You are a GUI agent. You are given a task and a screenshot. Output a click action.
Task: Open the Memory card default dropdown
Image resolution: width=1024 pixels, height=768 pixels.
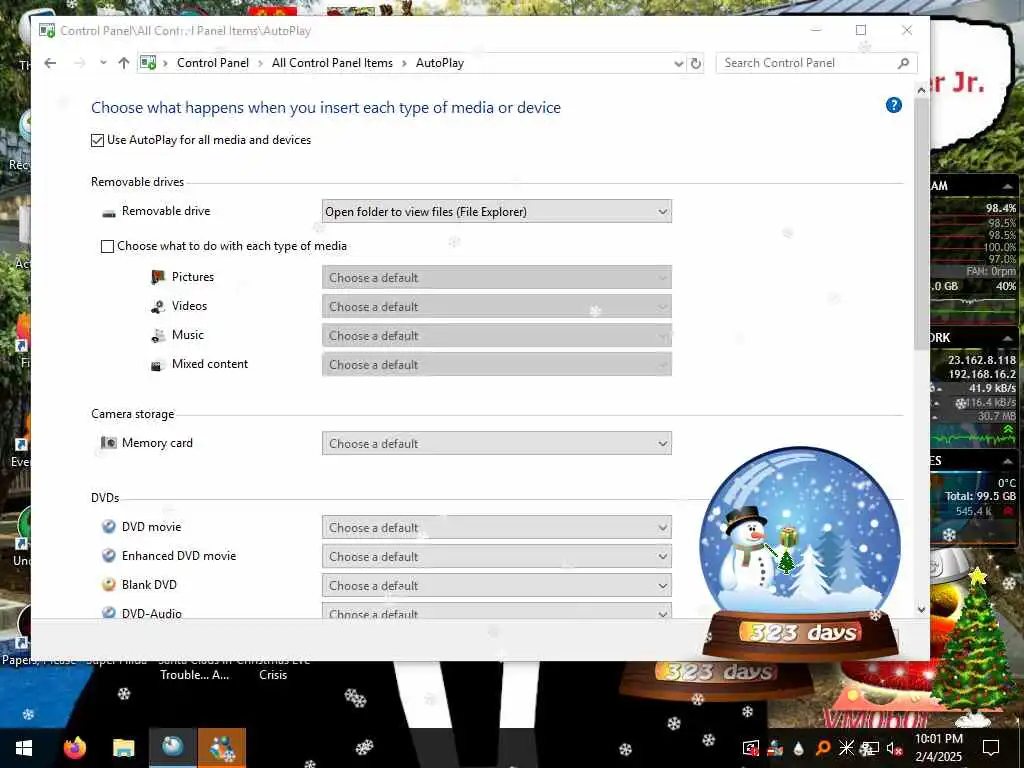coord(496,443)
